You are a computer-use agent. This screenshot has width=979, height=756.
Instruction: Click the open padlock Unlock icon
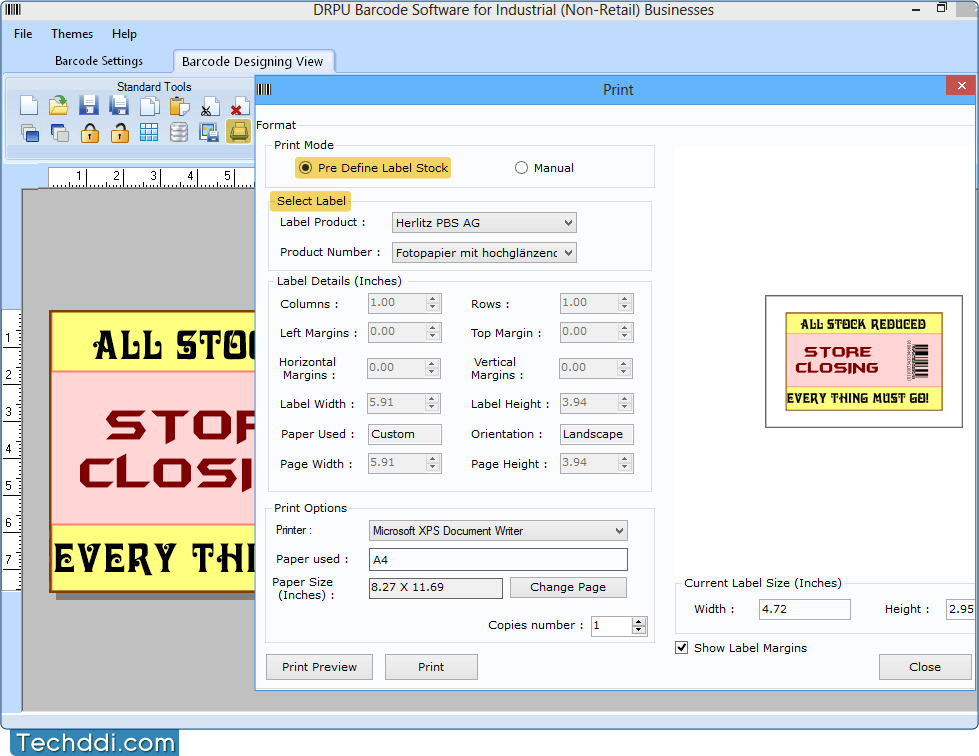click(119, 132)
